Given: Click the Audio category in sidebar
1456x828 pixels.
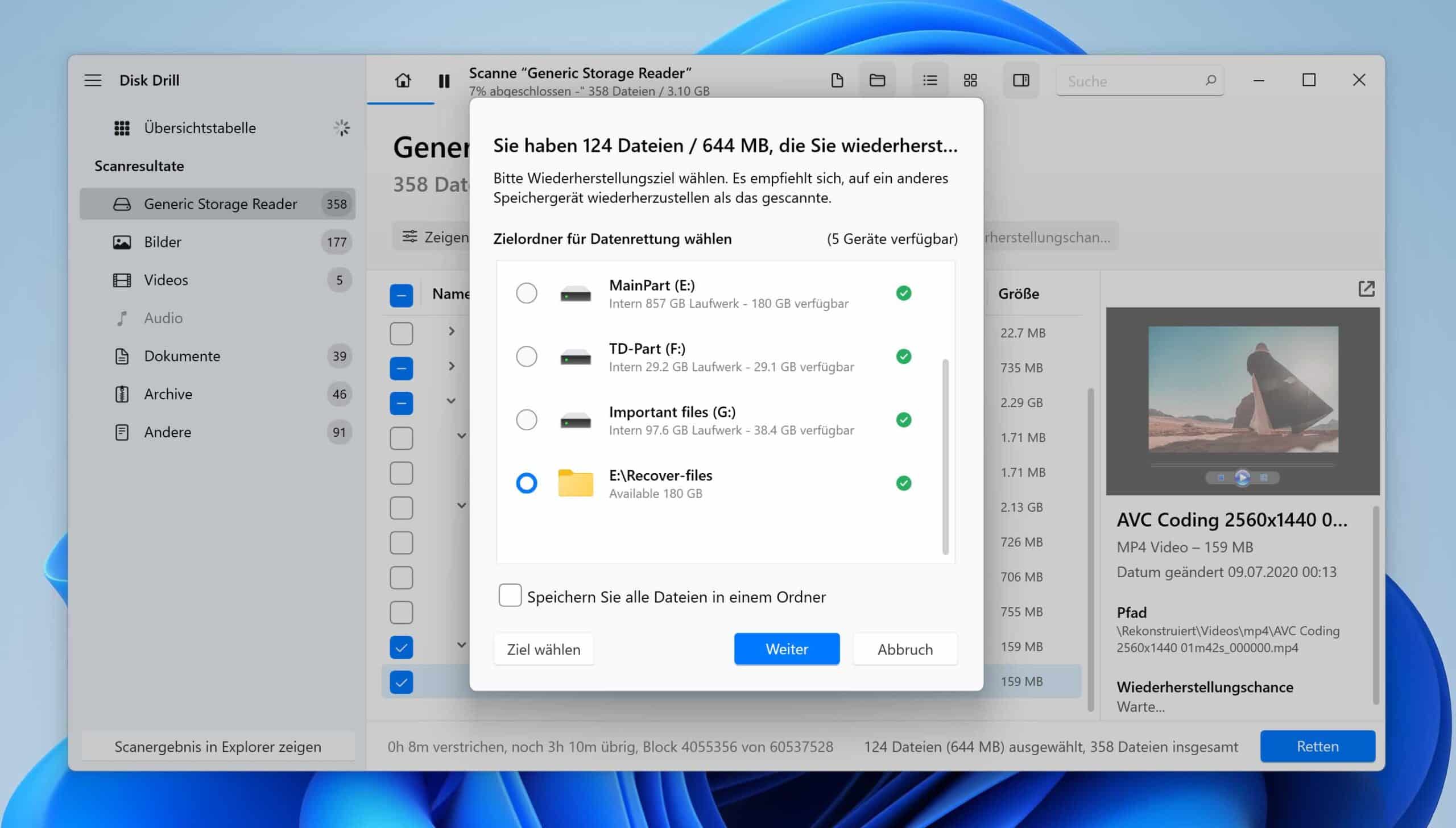Looking at the screenshot, I should click(x=217, y=318).
